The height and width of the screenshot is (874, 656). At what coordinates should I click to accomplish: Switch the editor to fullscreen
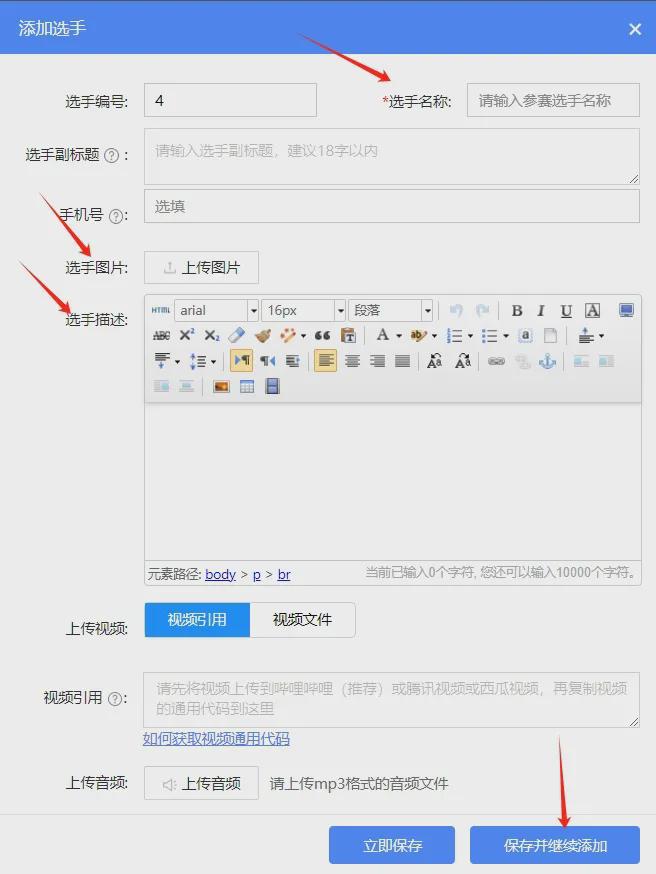pos(626,310)
